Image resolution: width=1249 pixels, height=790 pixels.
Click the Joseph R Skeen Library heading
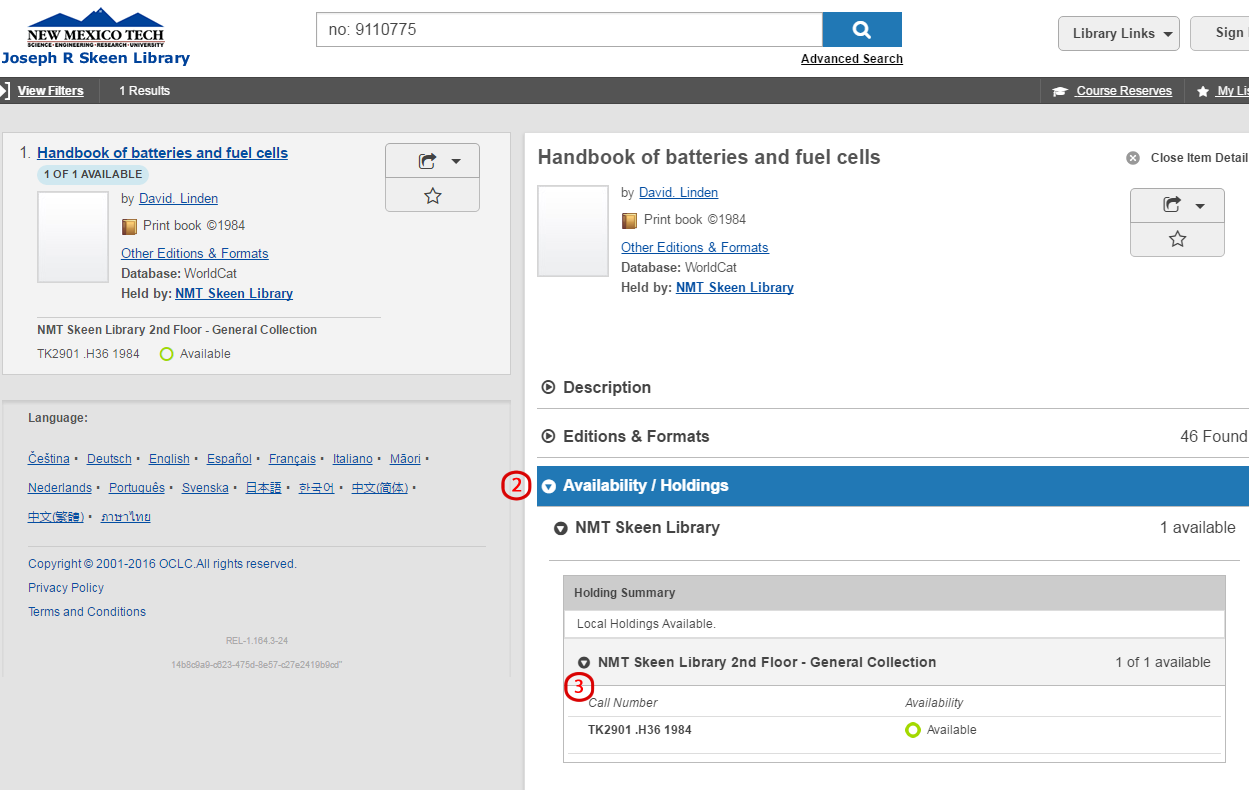pos(96,58)
